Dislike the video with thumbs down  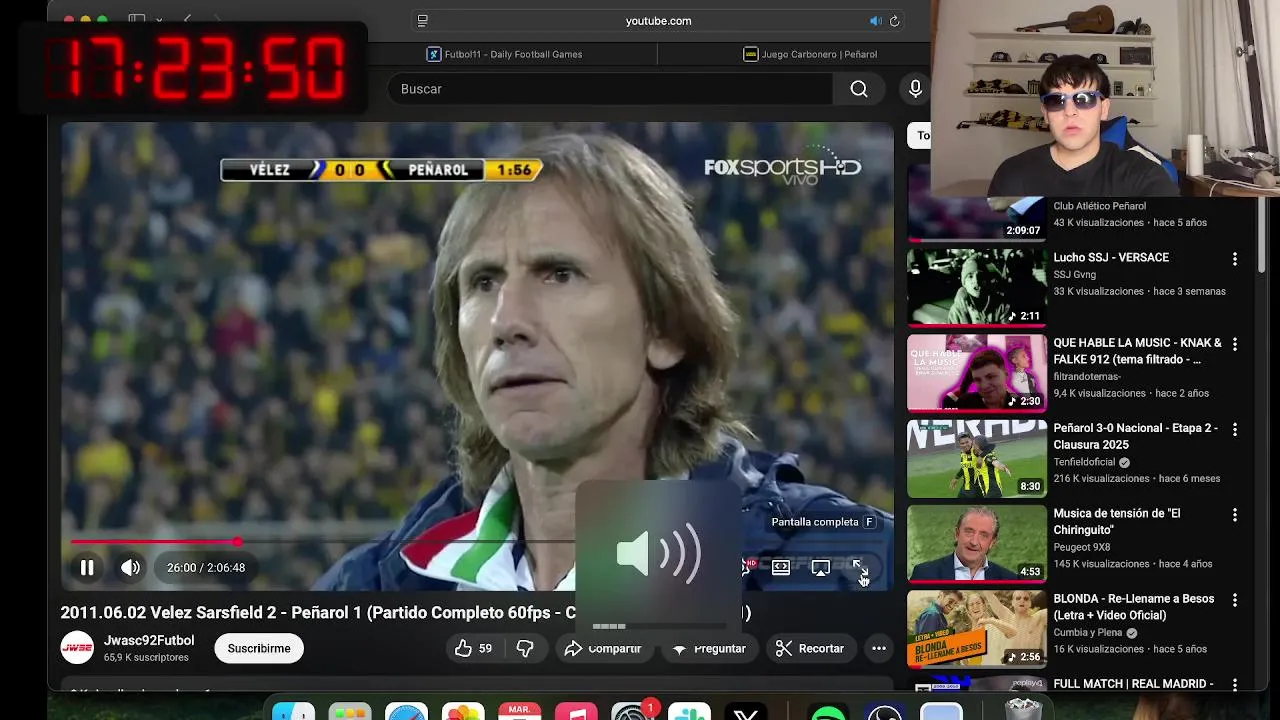coord(525,648)
